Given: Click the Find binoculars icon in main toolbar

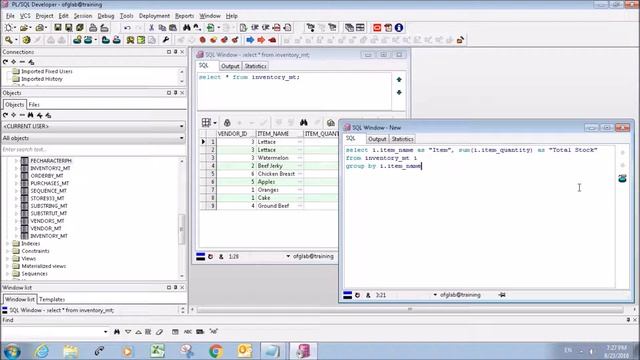Looking at the screenshot, I should click(x=187, y=28).
